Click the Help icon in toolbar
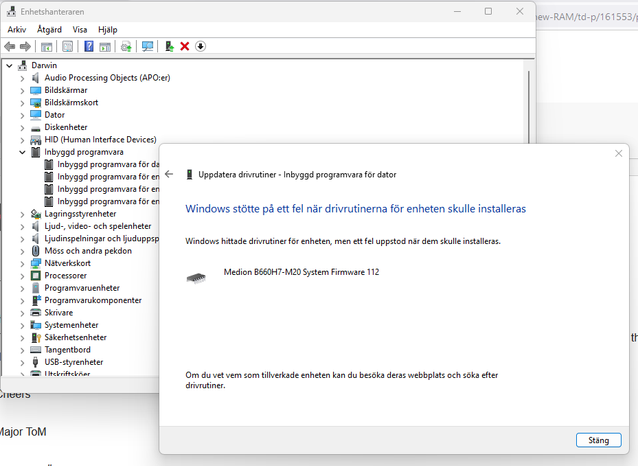Screen dimensions: 638x466 (88, 46)
